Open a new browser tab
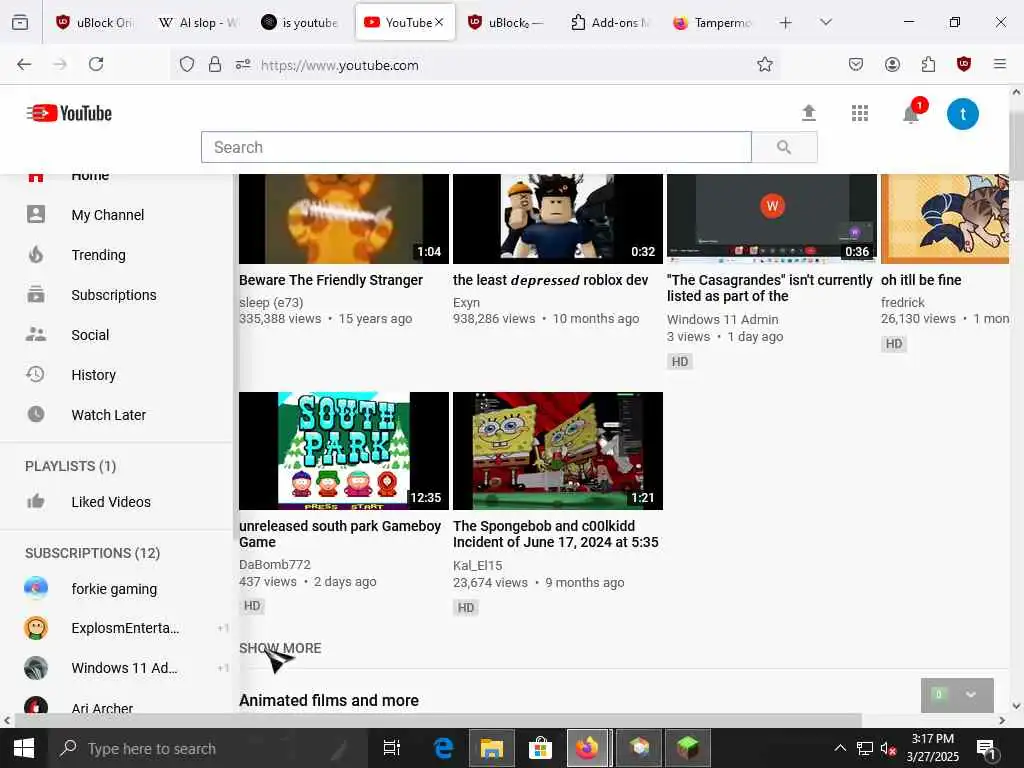The height and width of the screenshot is (768, 1024). (x=786, y=23)
